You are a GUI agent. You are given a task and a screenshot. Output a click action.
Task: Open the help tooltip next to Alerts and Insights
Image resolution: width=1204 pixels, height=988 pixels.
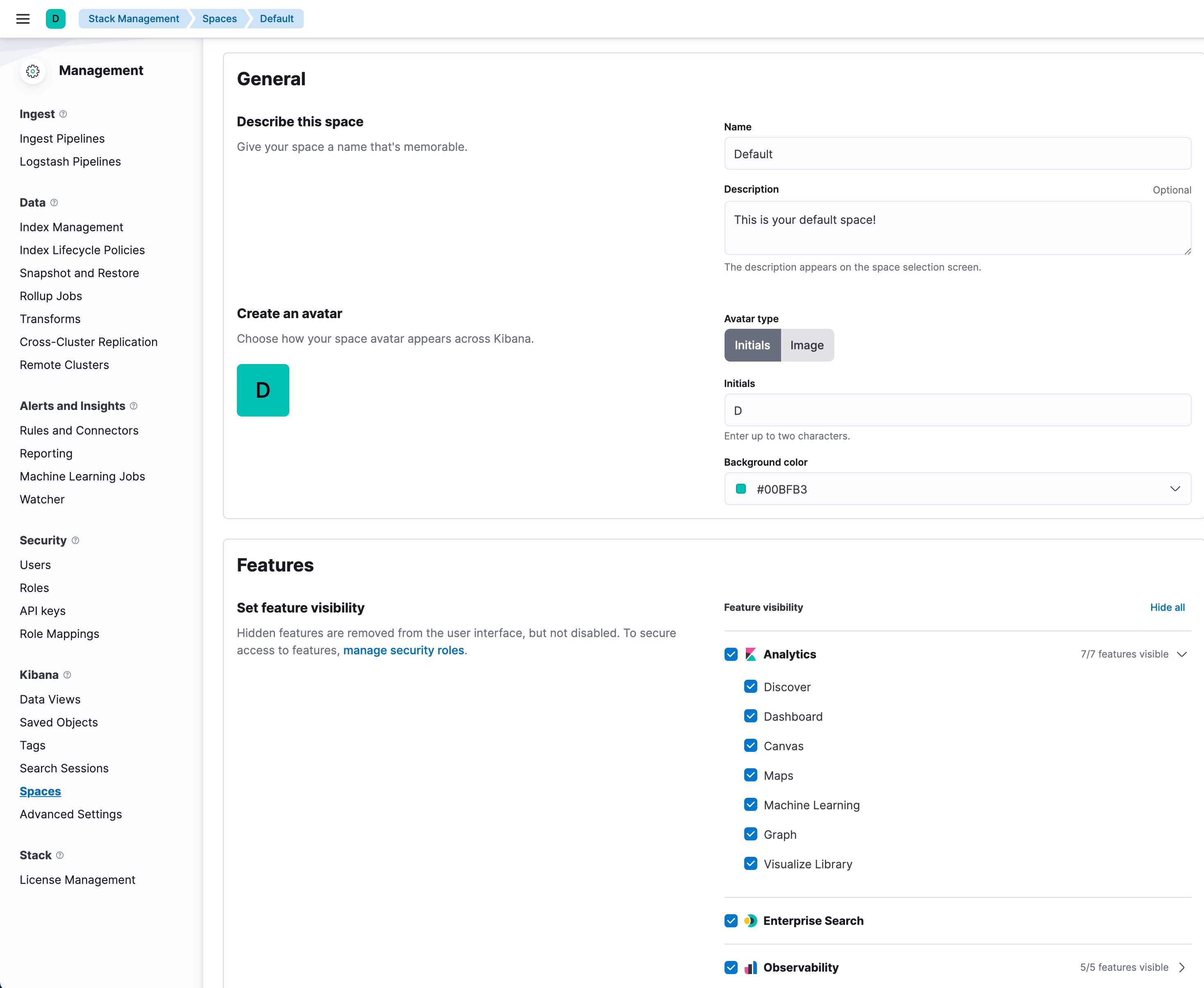(134, 406)
